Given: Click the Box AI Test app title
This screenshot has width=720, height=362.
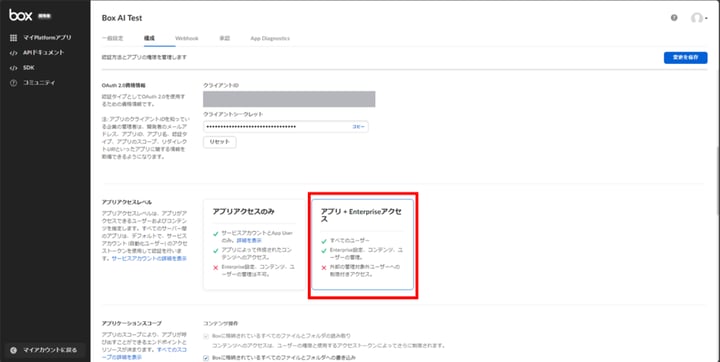Looking at the screenshot, I should tap(122, 18).
